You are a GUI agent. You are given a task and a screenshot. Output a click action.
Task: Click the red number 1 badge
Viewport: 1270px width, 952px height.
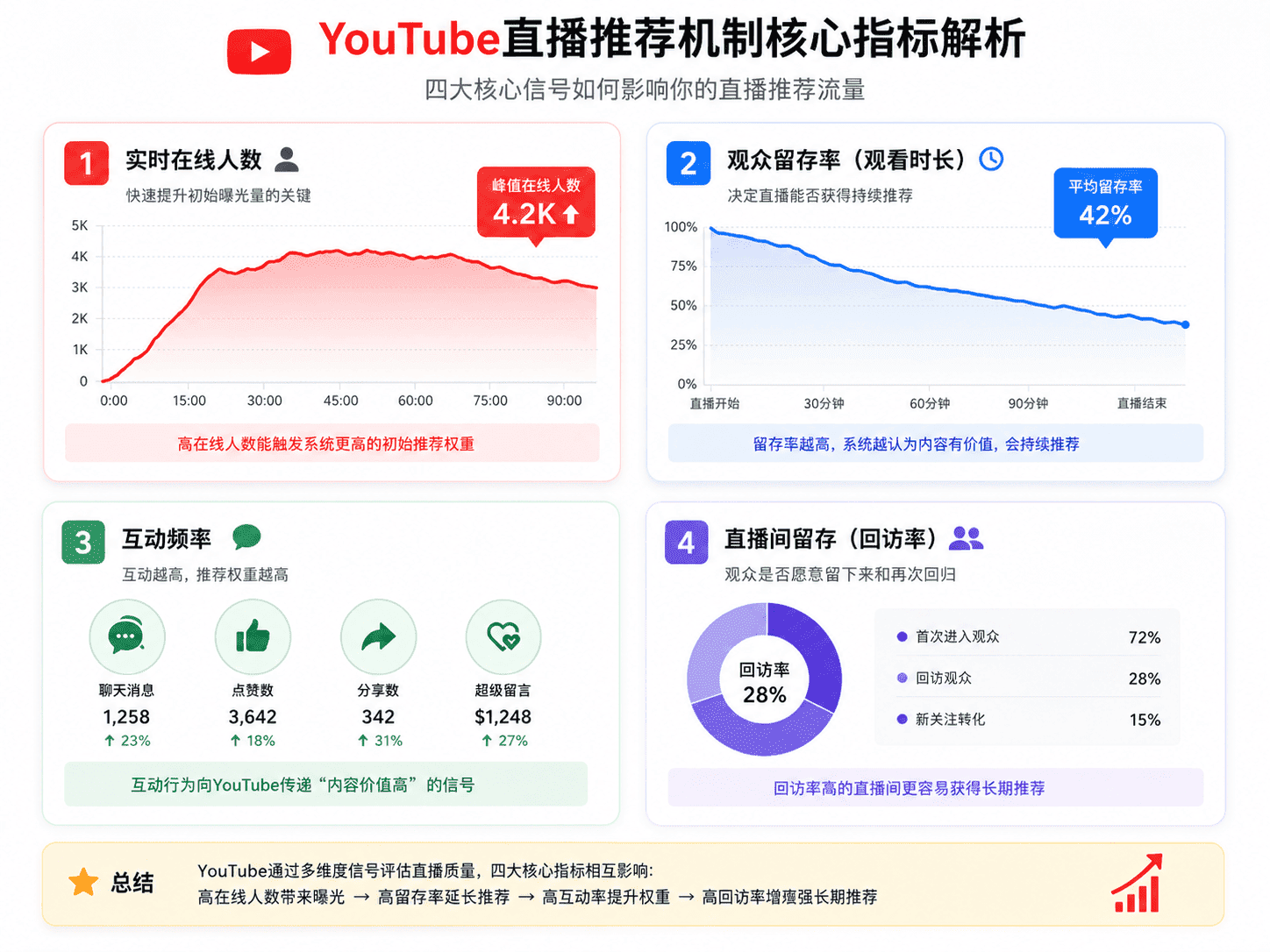(x=86, y=163)
